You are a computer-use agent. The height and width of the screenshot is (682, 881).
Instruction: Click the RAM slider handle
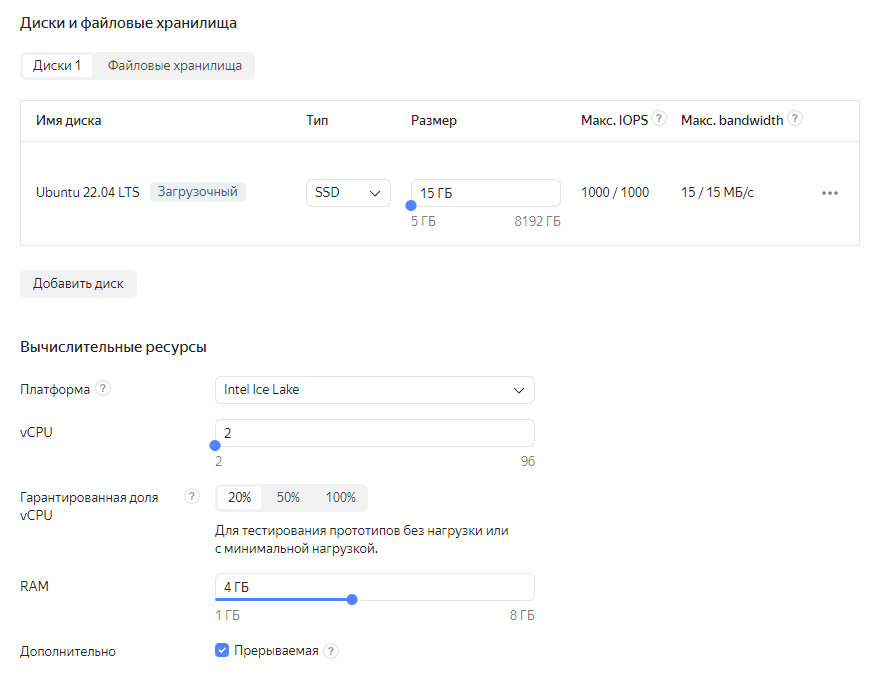pos(352,600)
